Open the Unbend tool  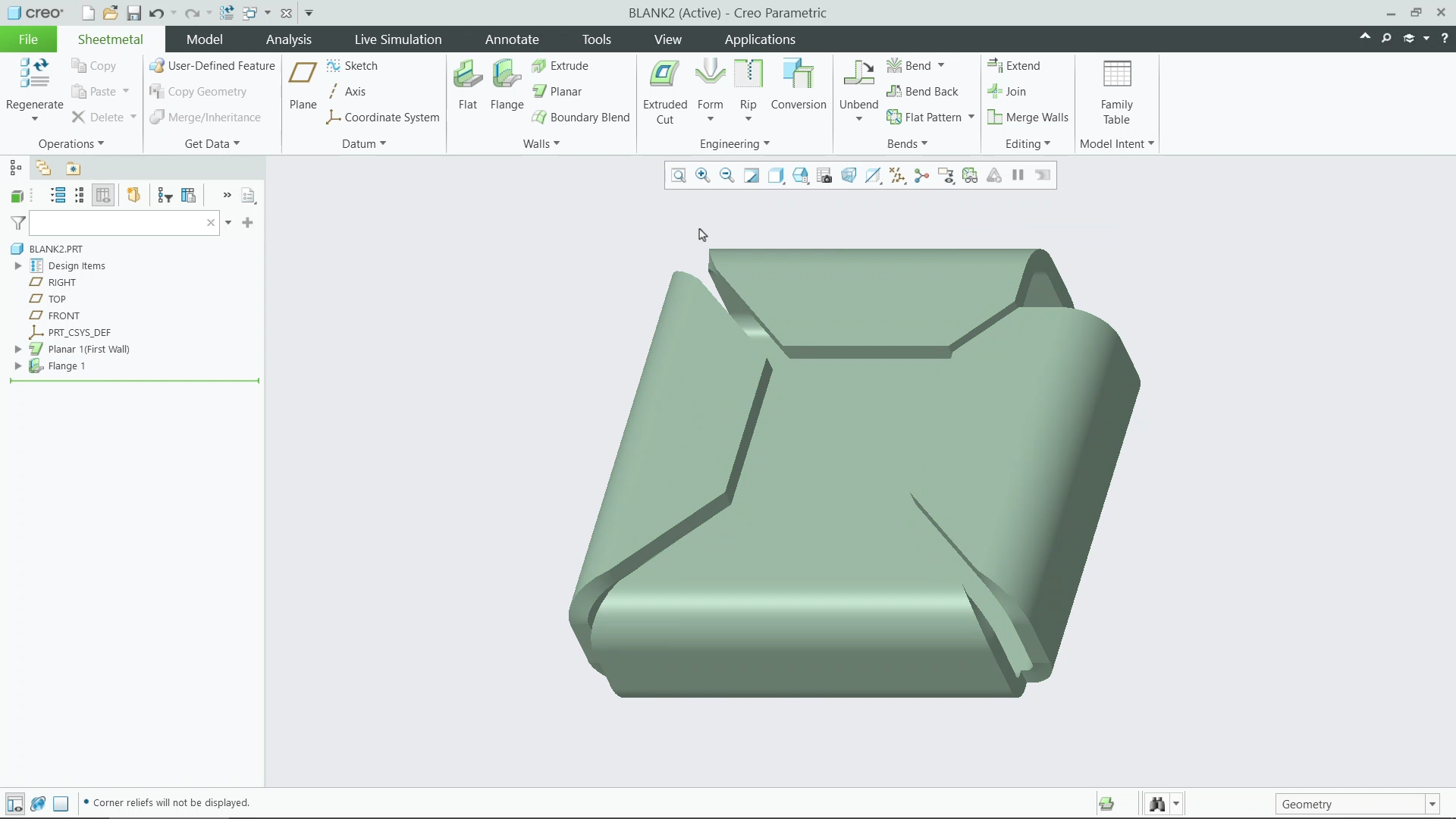(x=858, y=83)
